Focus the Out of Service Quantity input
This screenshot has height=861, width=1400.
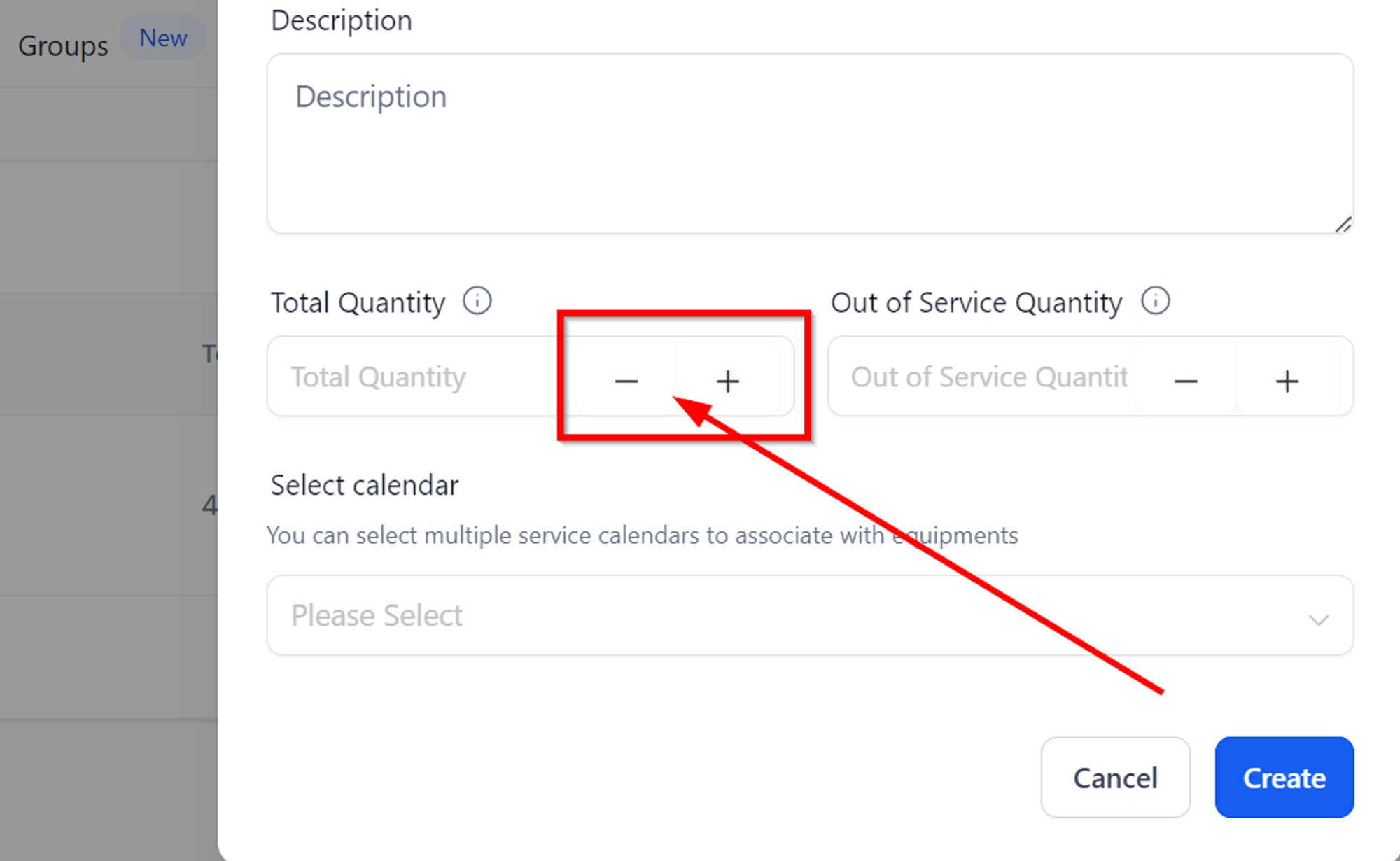(981, 377)
